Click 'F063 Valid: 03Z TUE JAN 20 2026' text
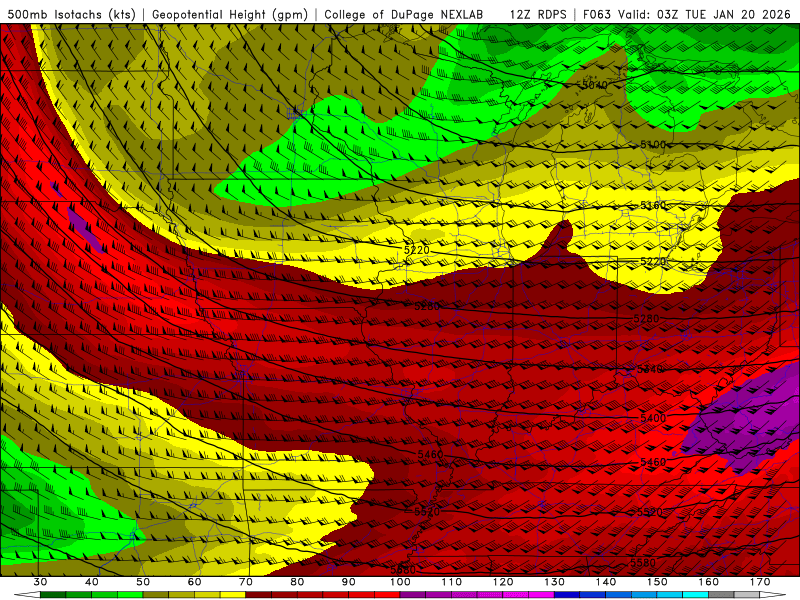800x600 pixels. coord(686,14)
